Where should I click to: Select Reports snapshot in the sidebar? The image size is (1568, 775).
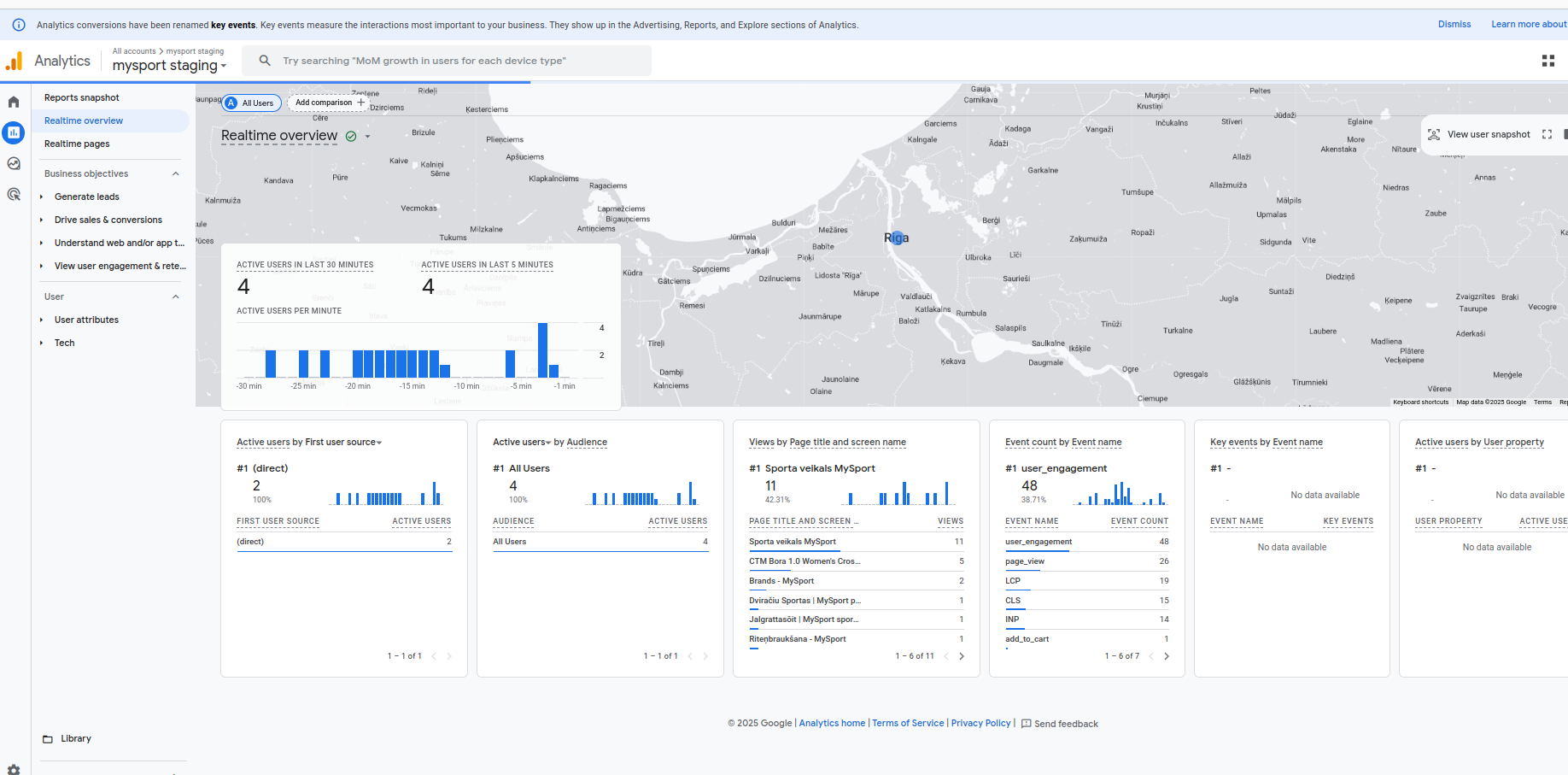coord(82,97)
